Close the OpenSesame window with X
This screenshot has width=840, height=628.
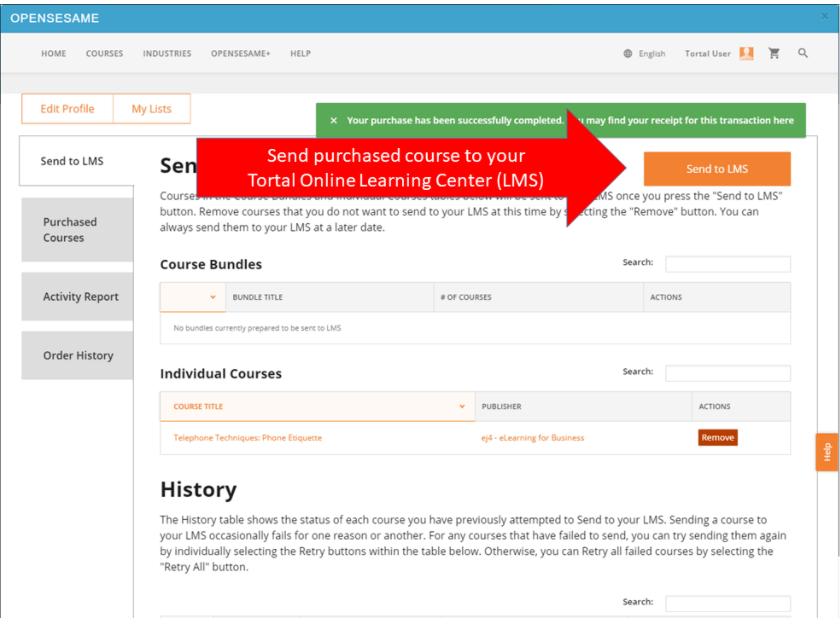coord(825,17)
